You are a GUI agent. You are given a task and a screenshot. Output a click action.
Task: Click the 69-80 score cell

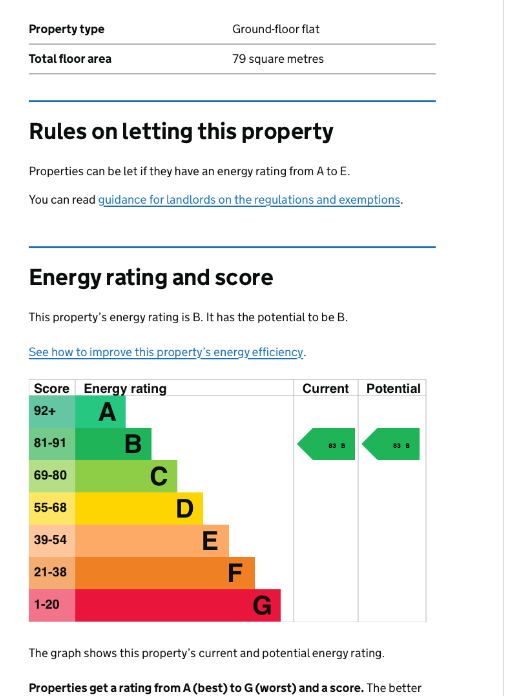pyautogui.click(x=52, y=476)
